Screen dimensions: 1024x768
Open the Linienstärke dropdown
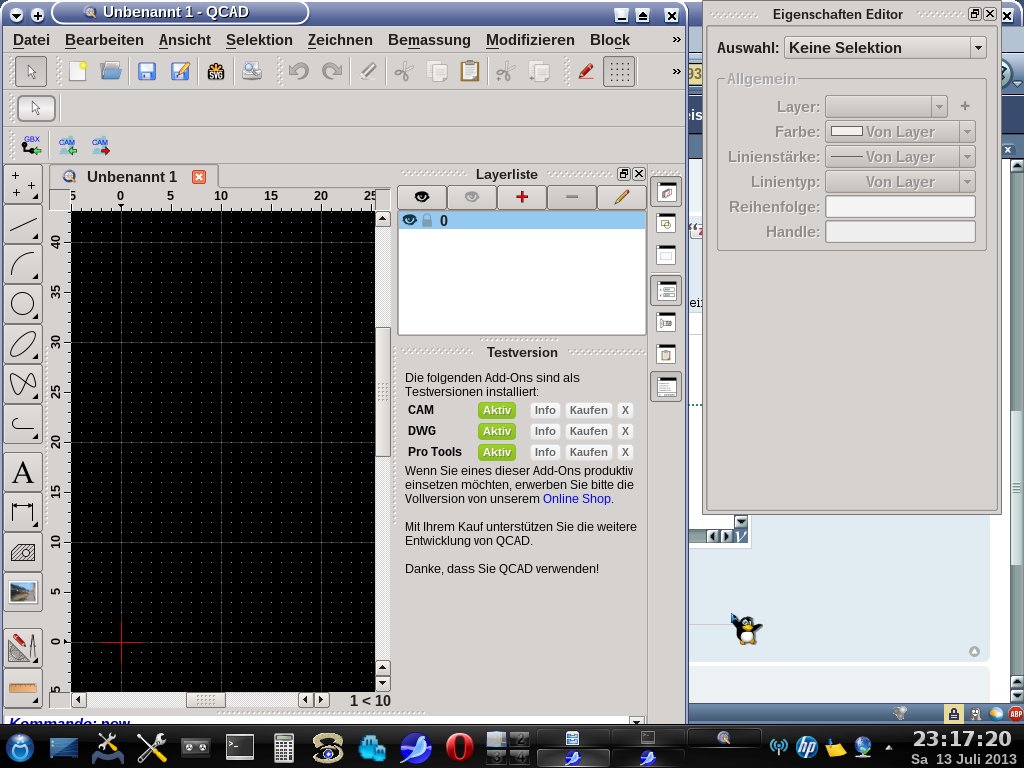pyautogui.click(x=901, y=157)
